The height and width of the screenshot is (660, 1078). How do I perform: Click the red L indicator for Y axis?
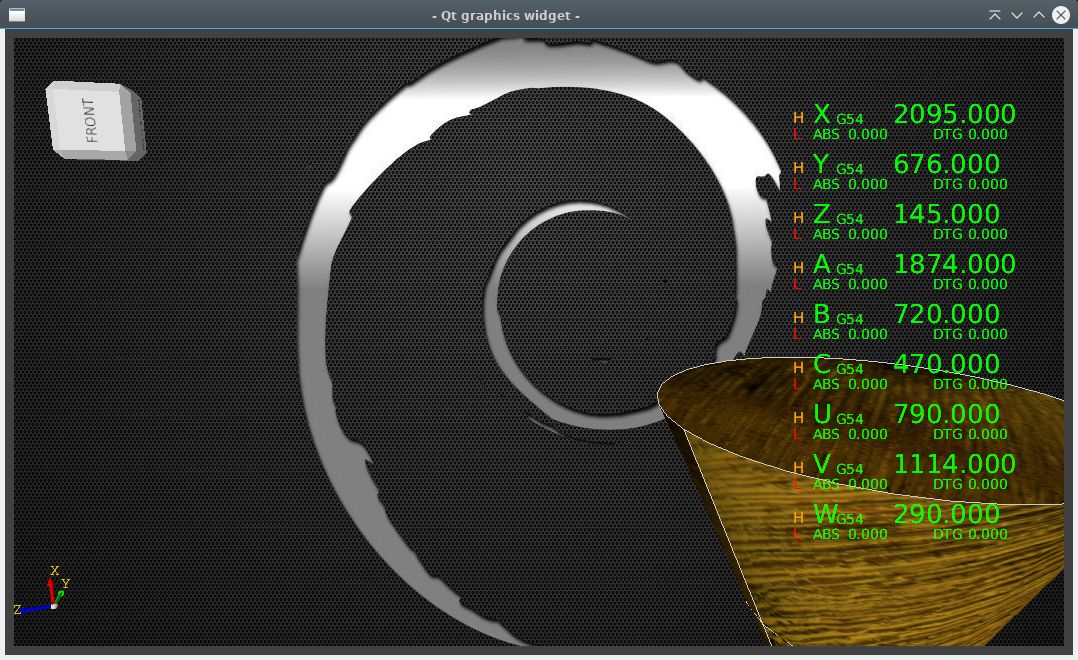(797, 184)
